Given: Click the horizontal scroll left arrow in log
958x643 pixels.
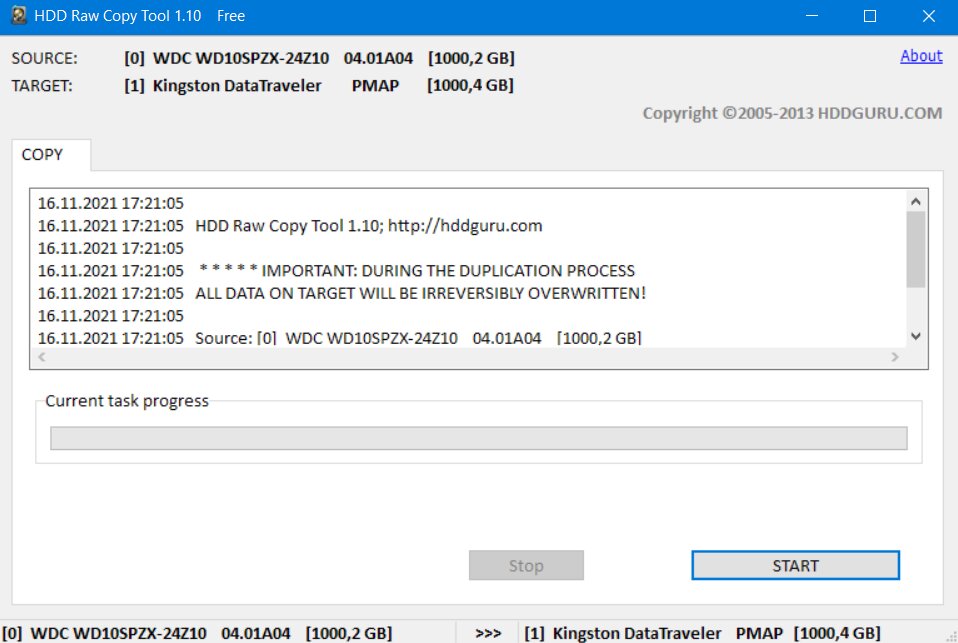Looking at the screenshot, I should [x=42, y=357].
